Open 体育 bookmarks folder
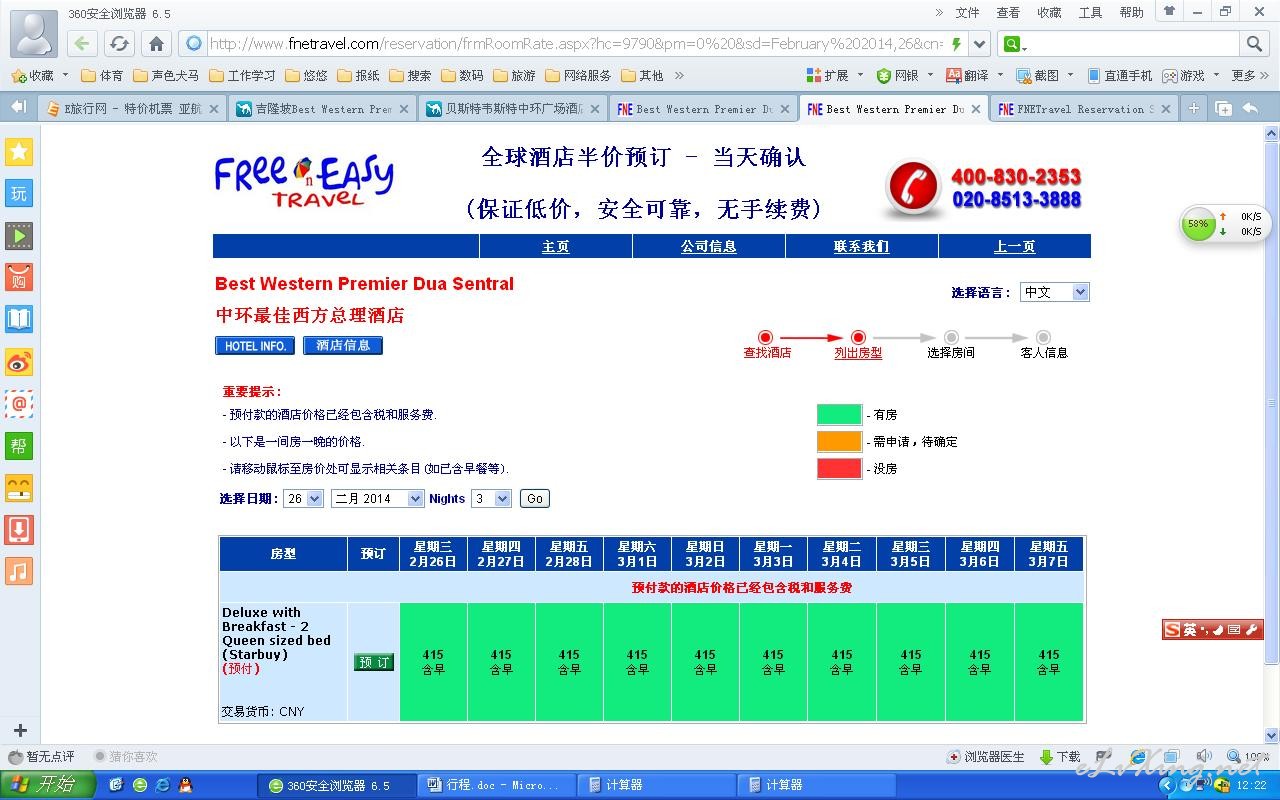The width and height of the screenshot is (1280, 800). click(x=102, y=75)
